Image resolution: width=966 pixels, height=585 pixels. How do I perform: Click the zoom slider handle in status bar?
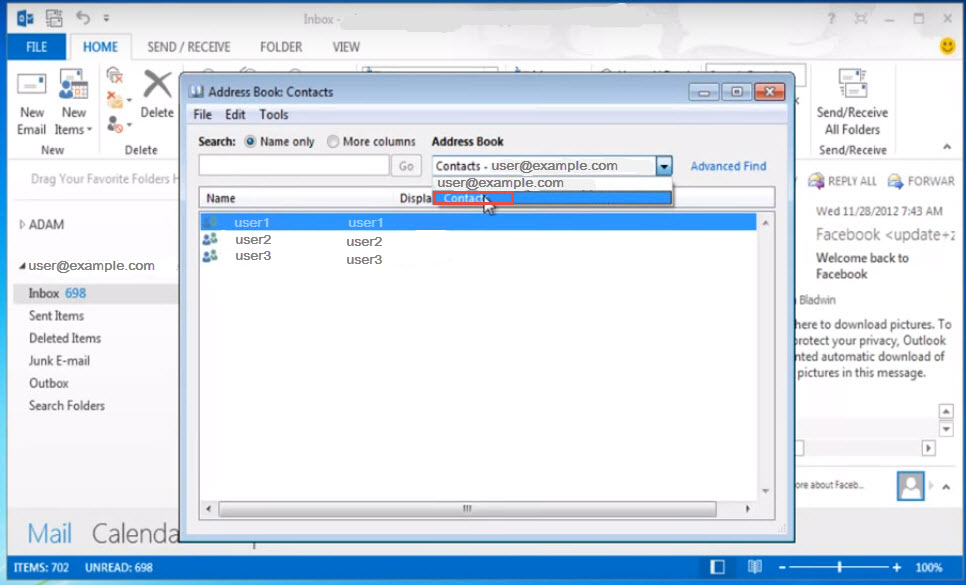[839, 567]
